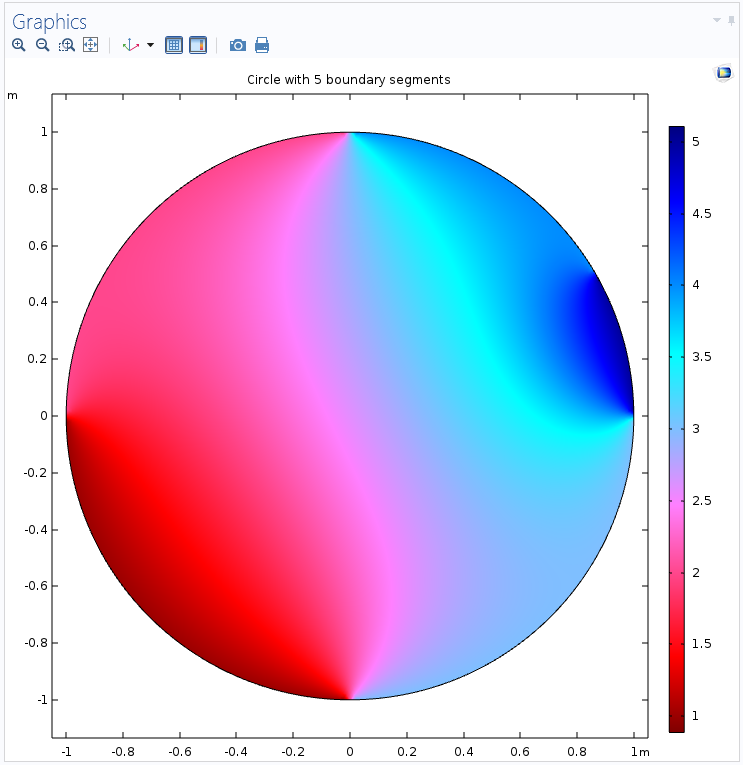Take an image snapshot with camera icon
This screenshot has width=743, height=765.
237,45
